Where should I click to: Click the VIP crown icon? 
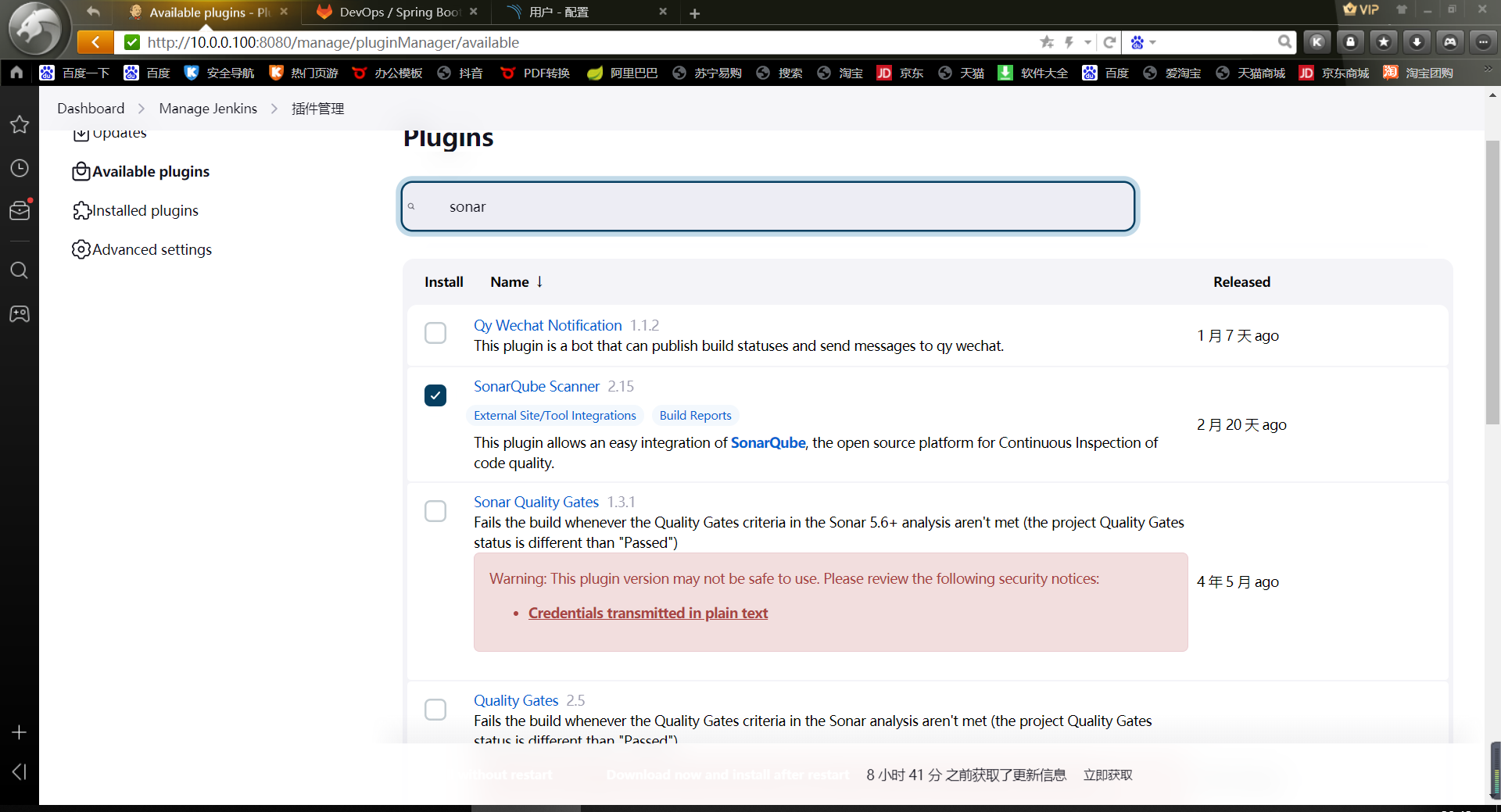(x=1360, y=9)
